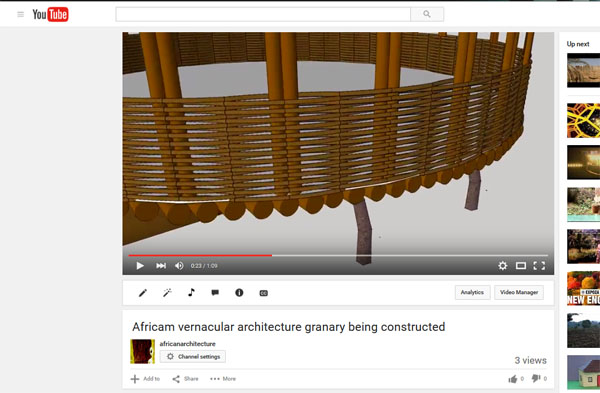This screenshot has height=393, width=600.
Task: Open the magic wand enhancements tool
Action: point(167,293)
